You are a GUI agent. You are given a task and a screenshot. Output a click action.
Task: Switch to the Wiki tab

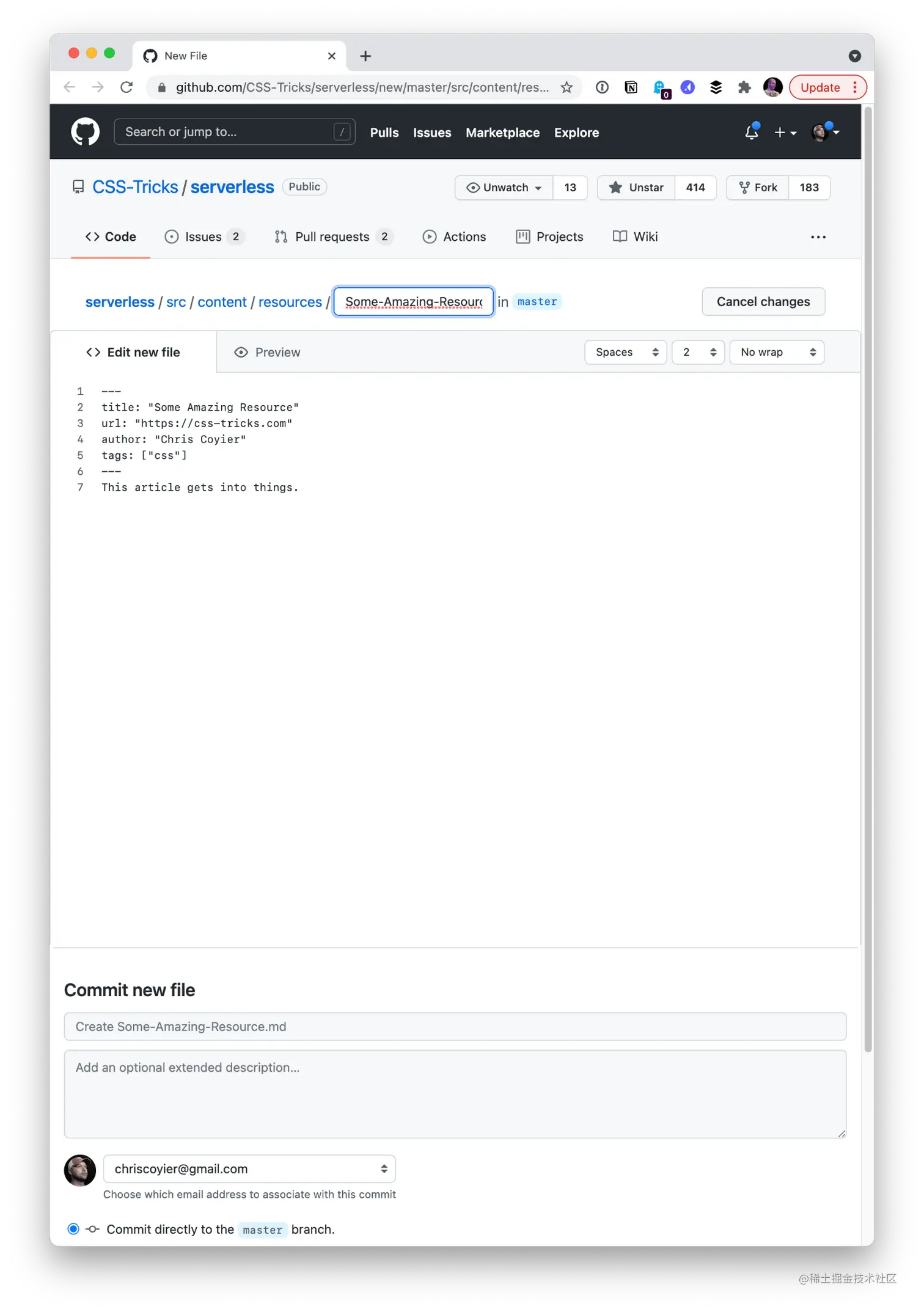636,237
